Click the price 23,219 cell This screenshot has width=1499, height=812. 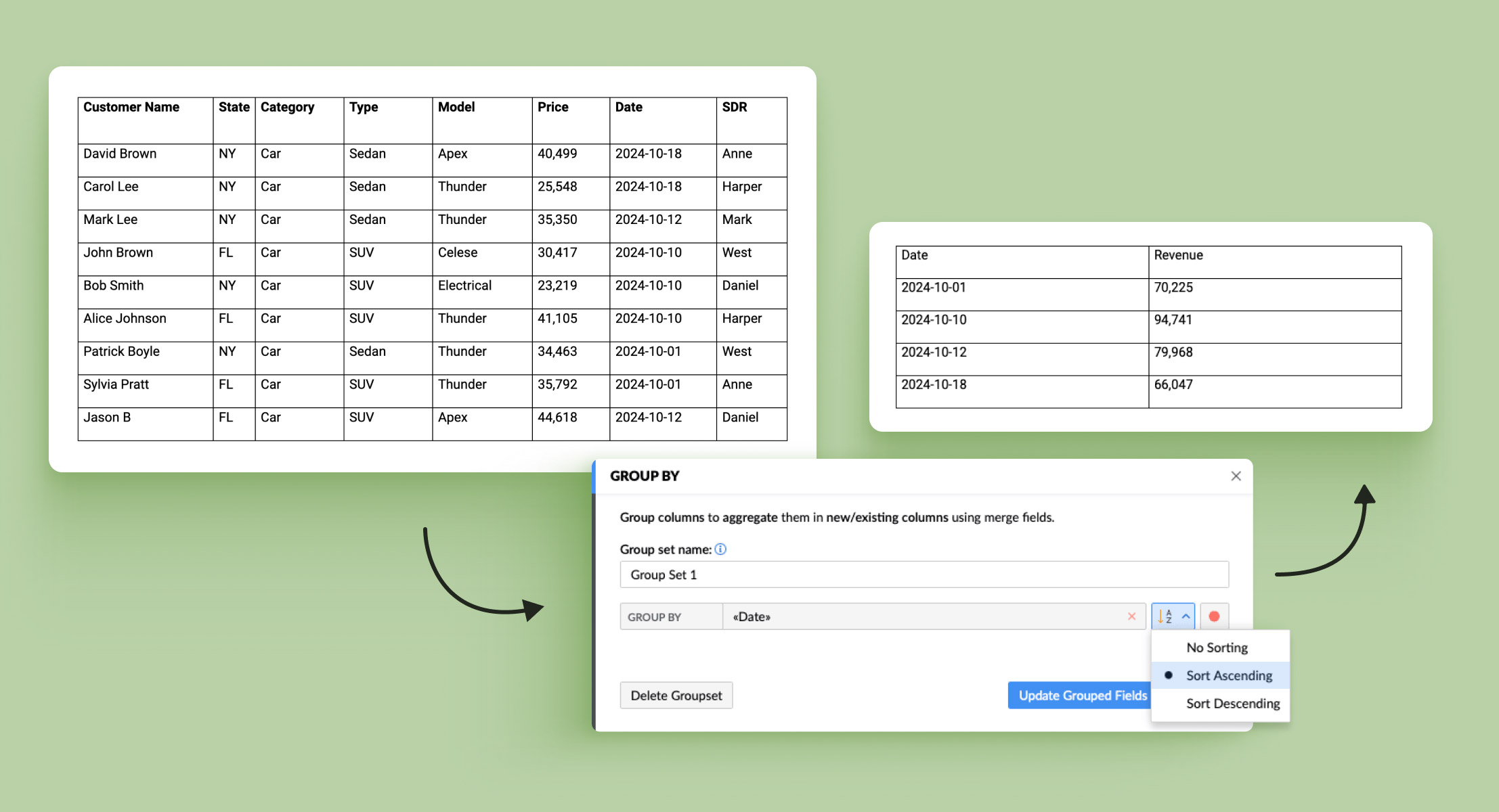pyautogui.click(x=571, y=292)
